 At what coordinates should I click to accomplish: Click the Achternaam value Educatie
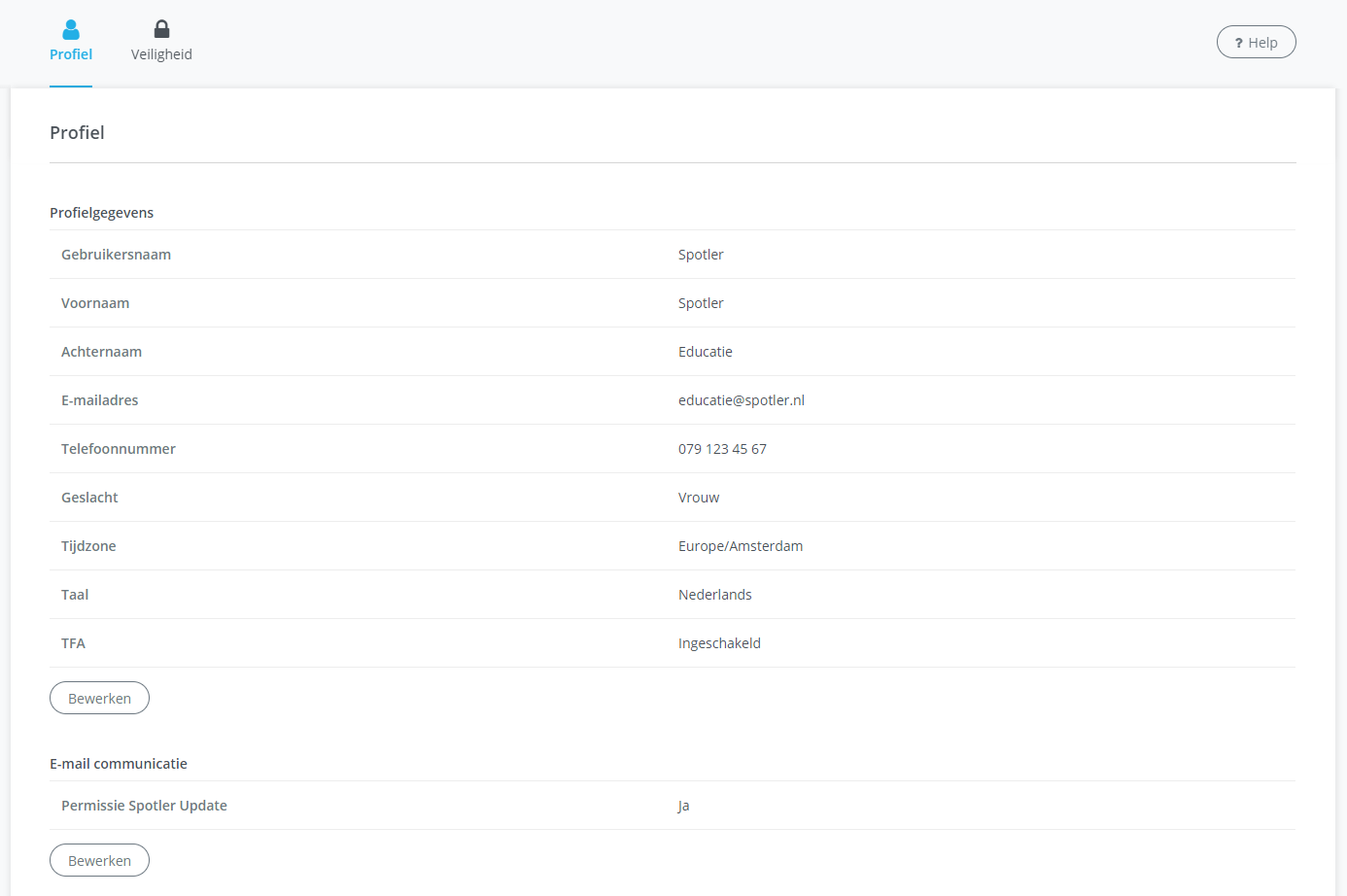(x=705, y=352)
